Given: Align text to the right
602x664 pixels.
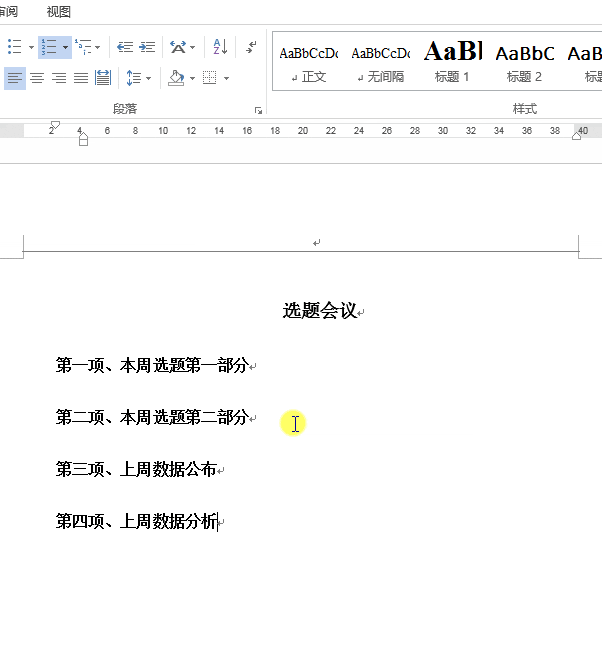Looking at the screenshot, I should coord(59,78).
